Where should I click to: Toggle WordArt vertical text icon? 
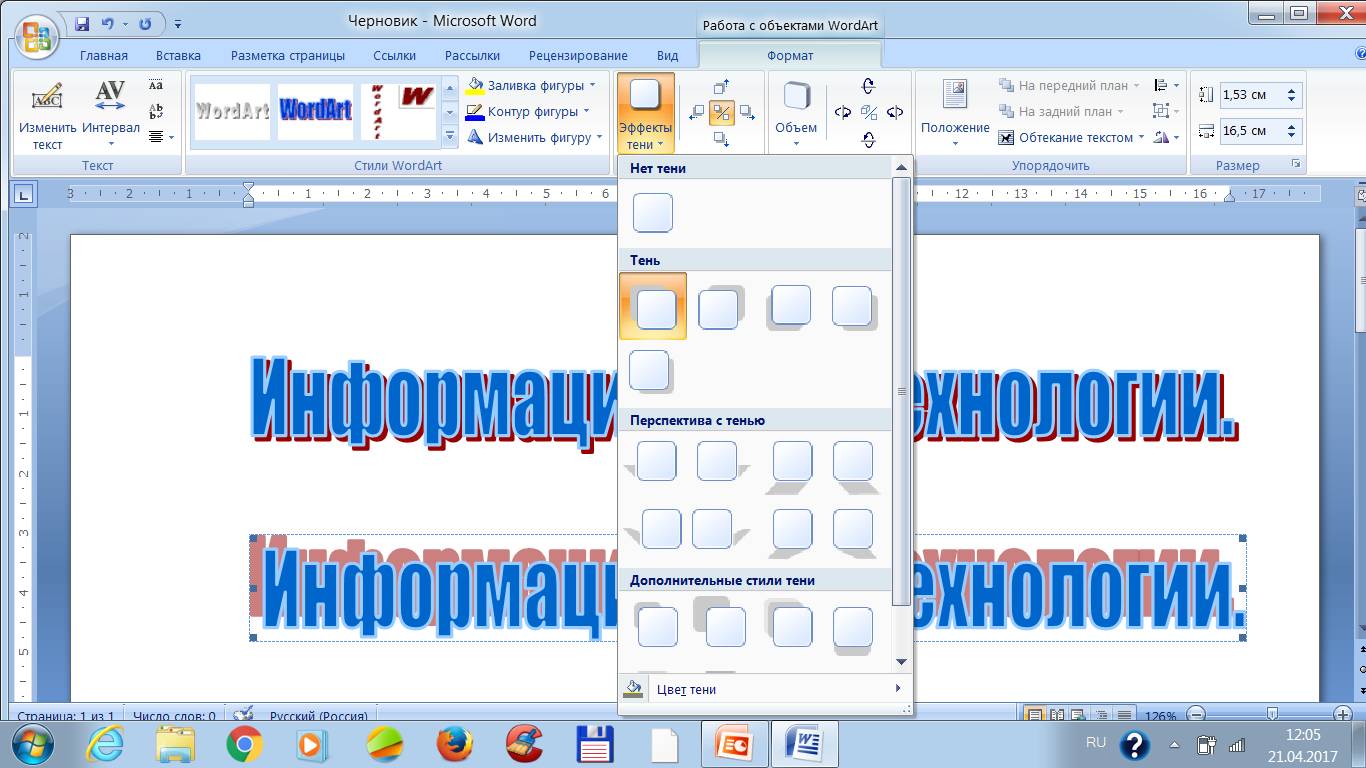coord(156,111)
